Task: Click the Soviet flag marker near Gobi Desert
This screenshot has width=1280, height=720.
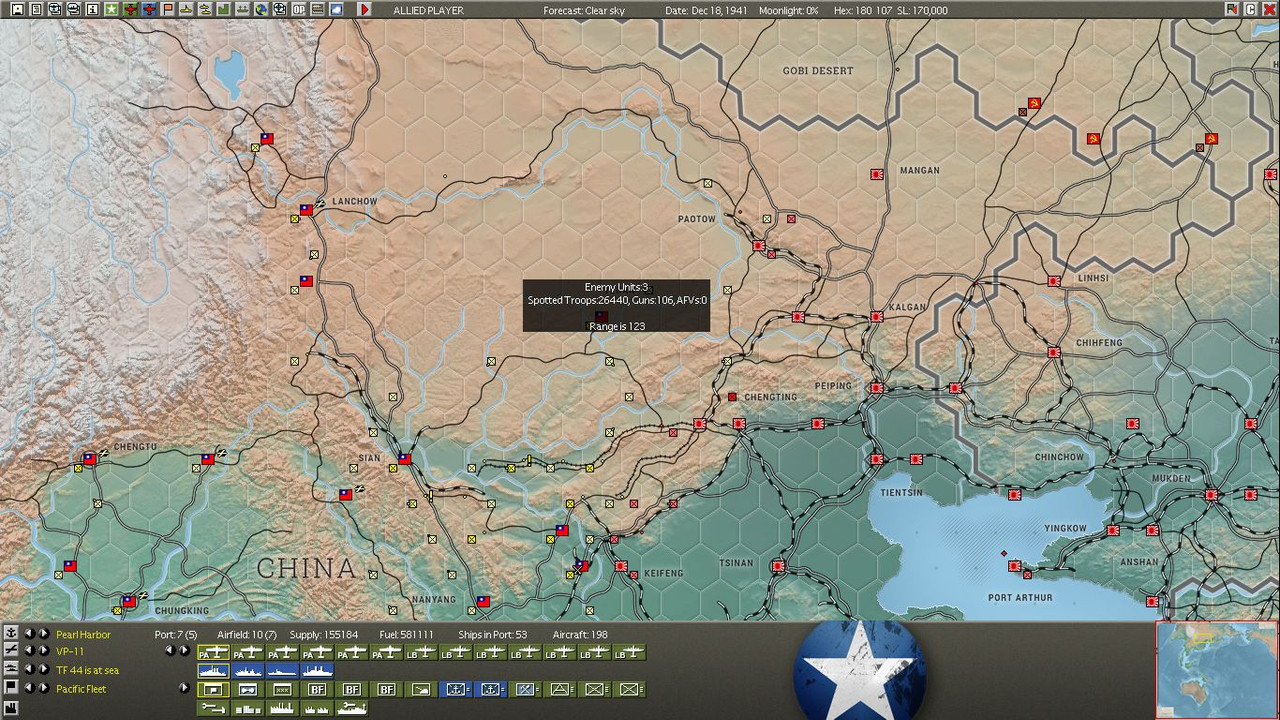Action: tap(1034, 103)
